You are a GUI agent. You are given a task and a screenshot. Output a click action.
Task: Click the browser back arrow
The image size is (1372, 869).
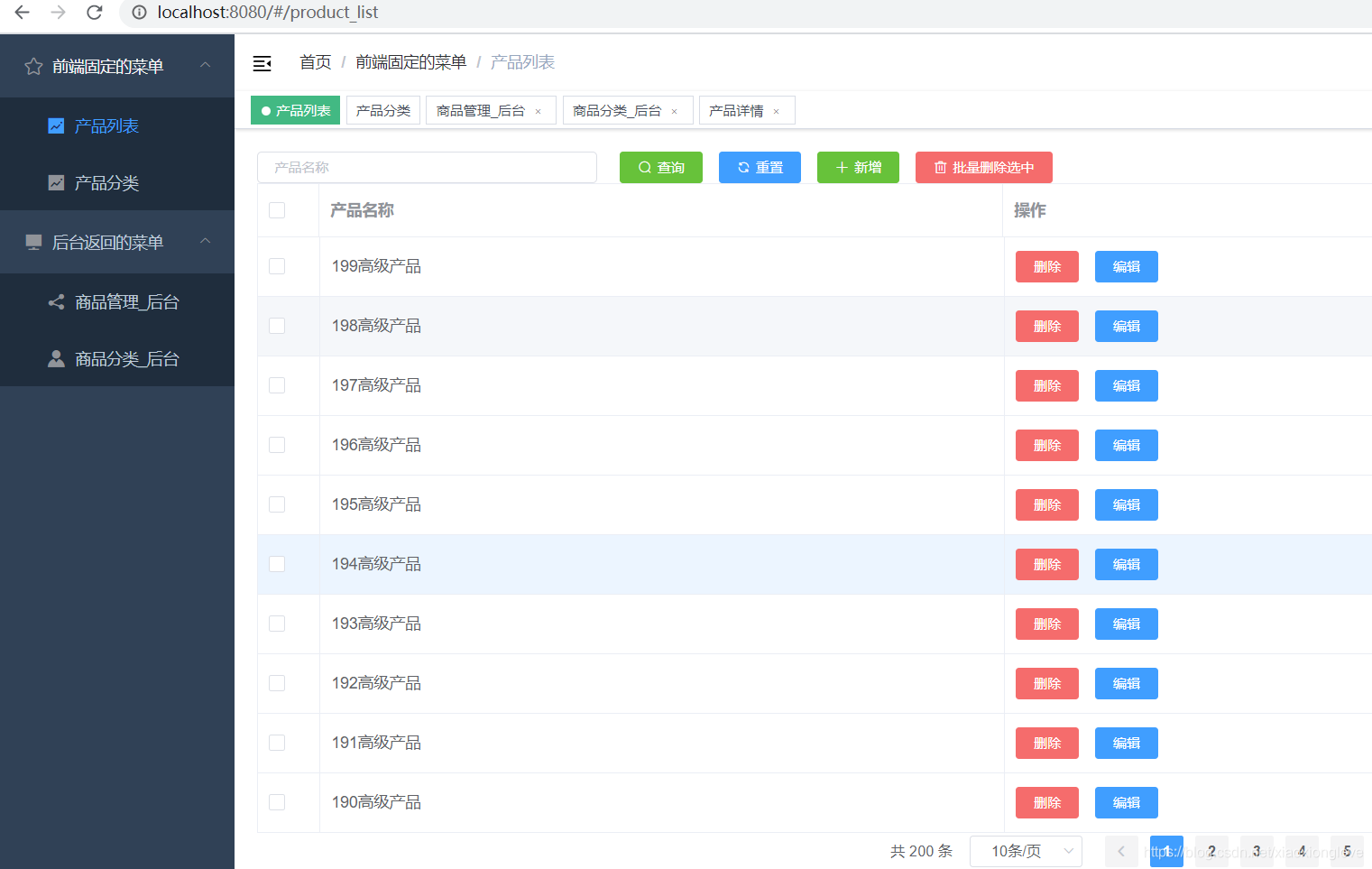(x=22, y=13)
